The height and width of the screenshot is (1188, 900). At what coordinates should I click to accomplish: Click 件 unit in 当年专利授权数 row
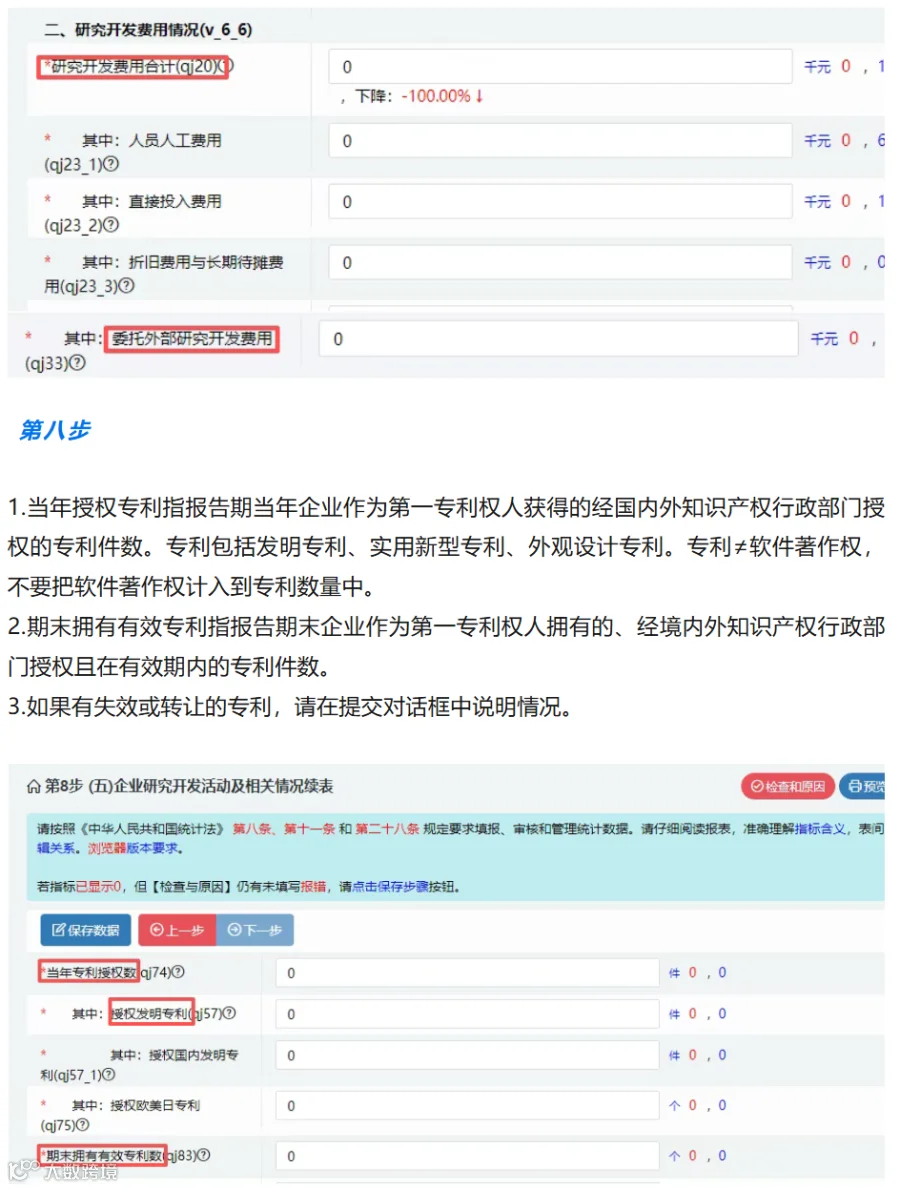coord(674,973)
